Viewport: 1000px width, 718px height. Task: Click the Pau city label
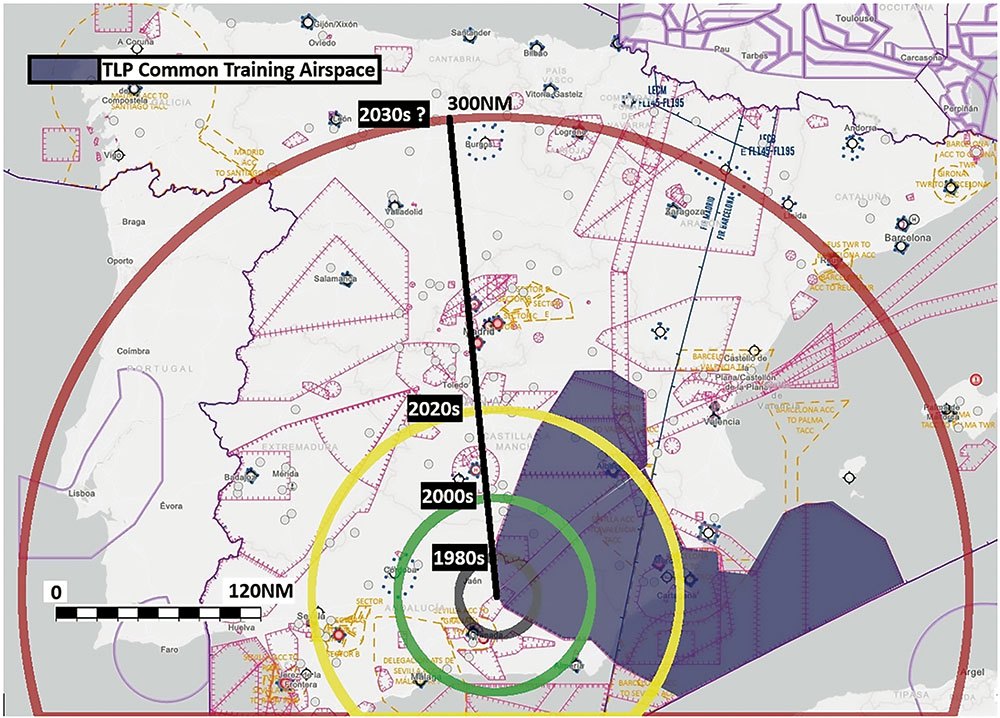pos(721,48)
